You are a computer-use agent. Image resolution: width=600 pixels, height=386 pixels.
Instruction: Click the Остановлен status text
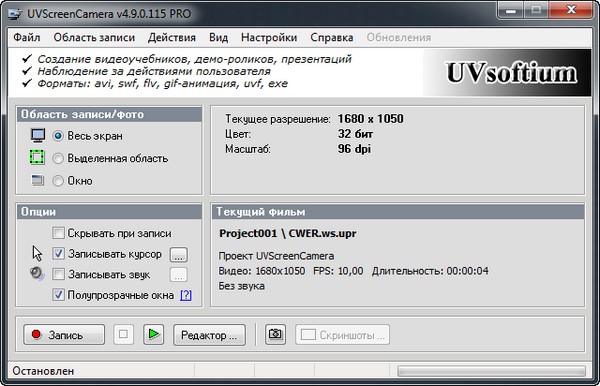43,371
